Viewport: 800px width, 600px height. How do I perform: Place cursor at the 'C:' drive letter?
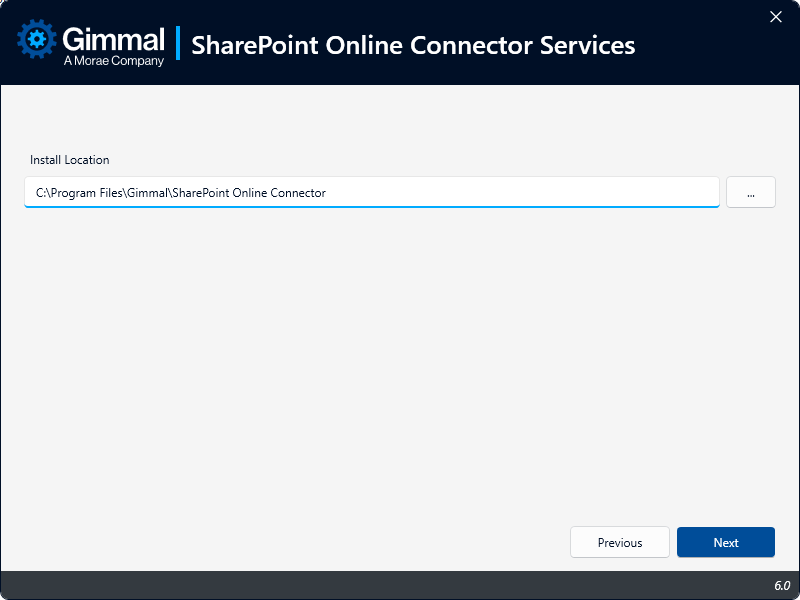point(41,193)
